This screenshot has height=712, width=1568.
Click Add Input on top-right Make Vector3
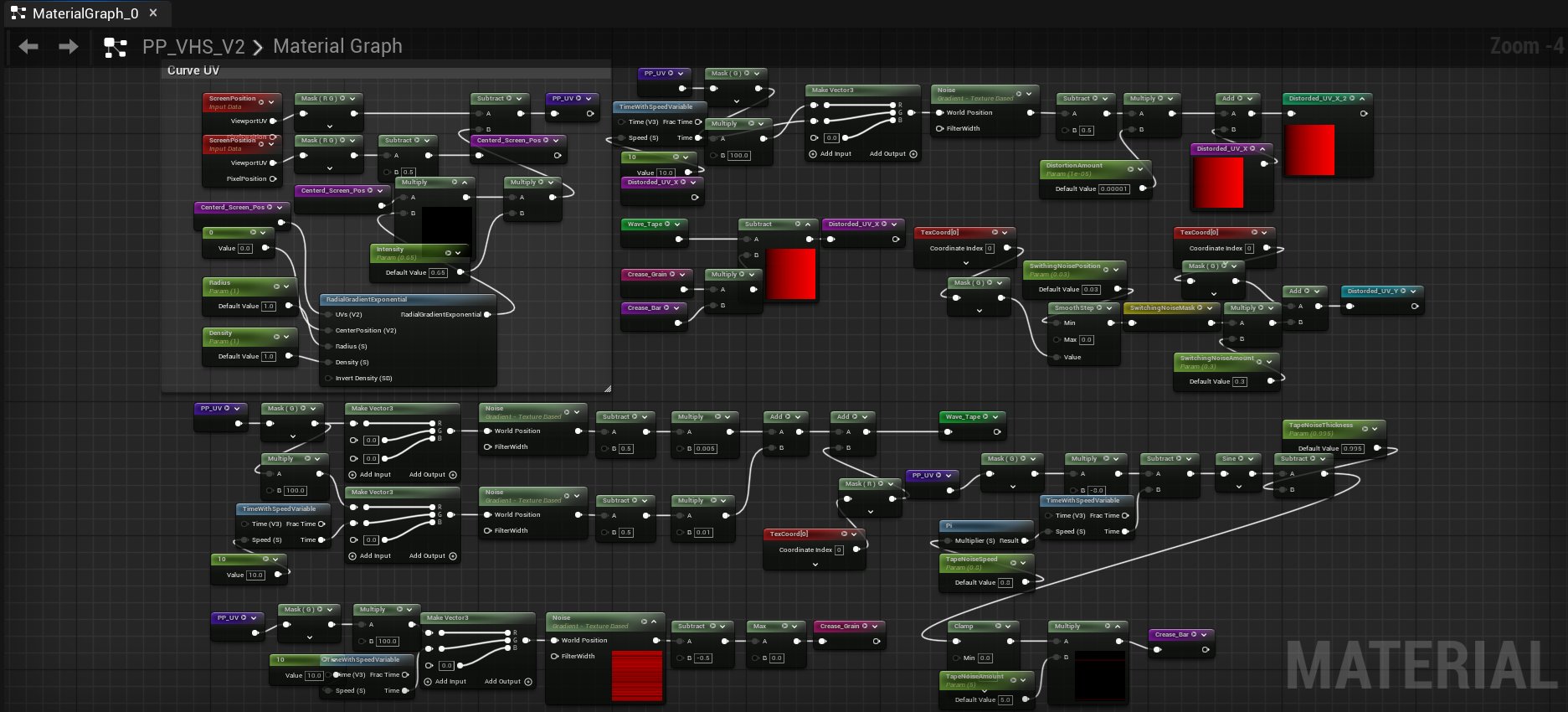[x=830, y=154]
